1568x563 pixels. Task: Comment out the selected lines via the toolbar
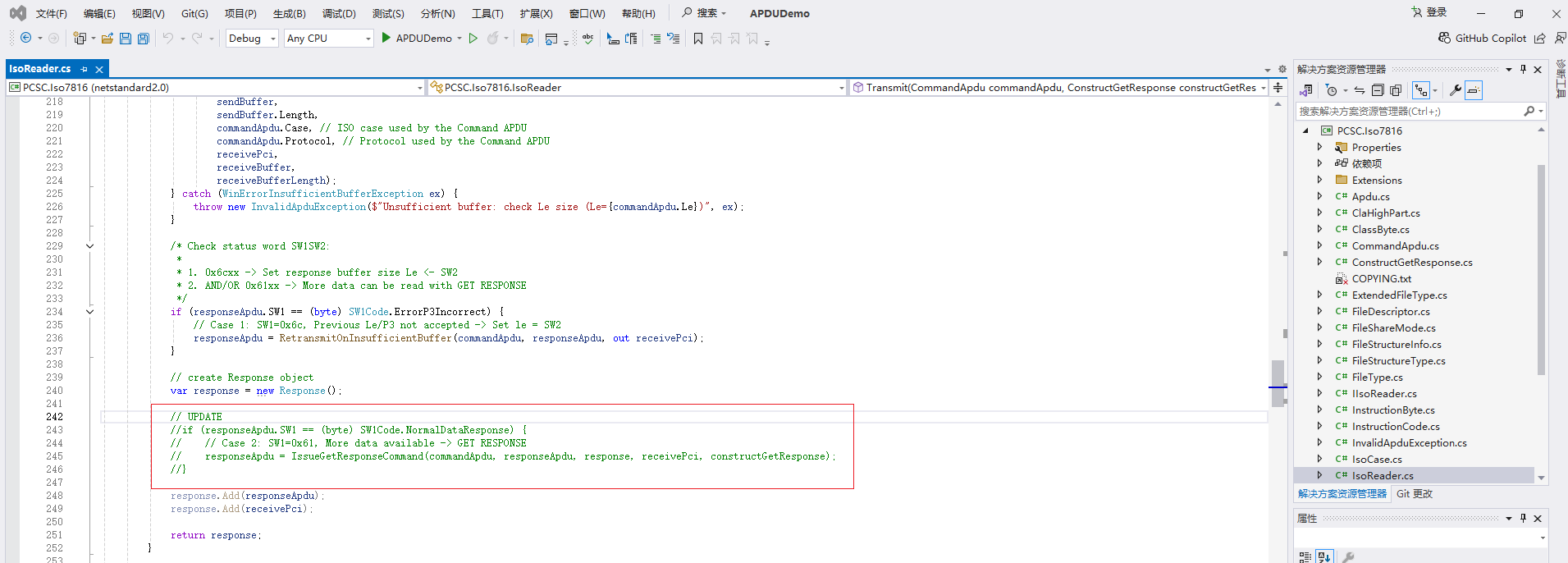(x=656, y=39)
